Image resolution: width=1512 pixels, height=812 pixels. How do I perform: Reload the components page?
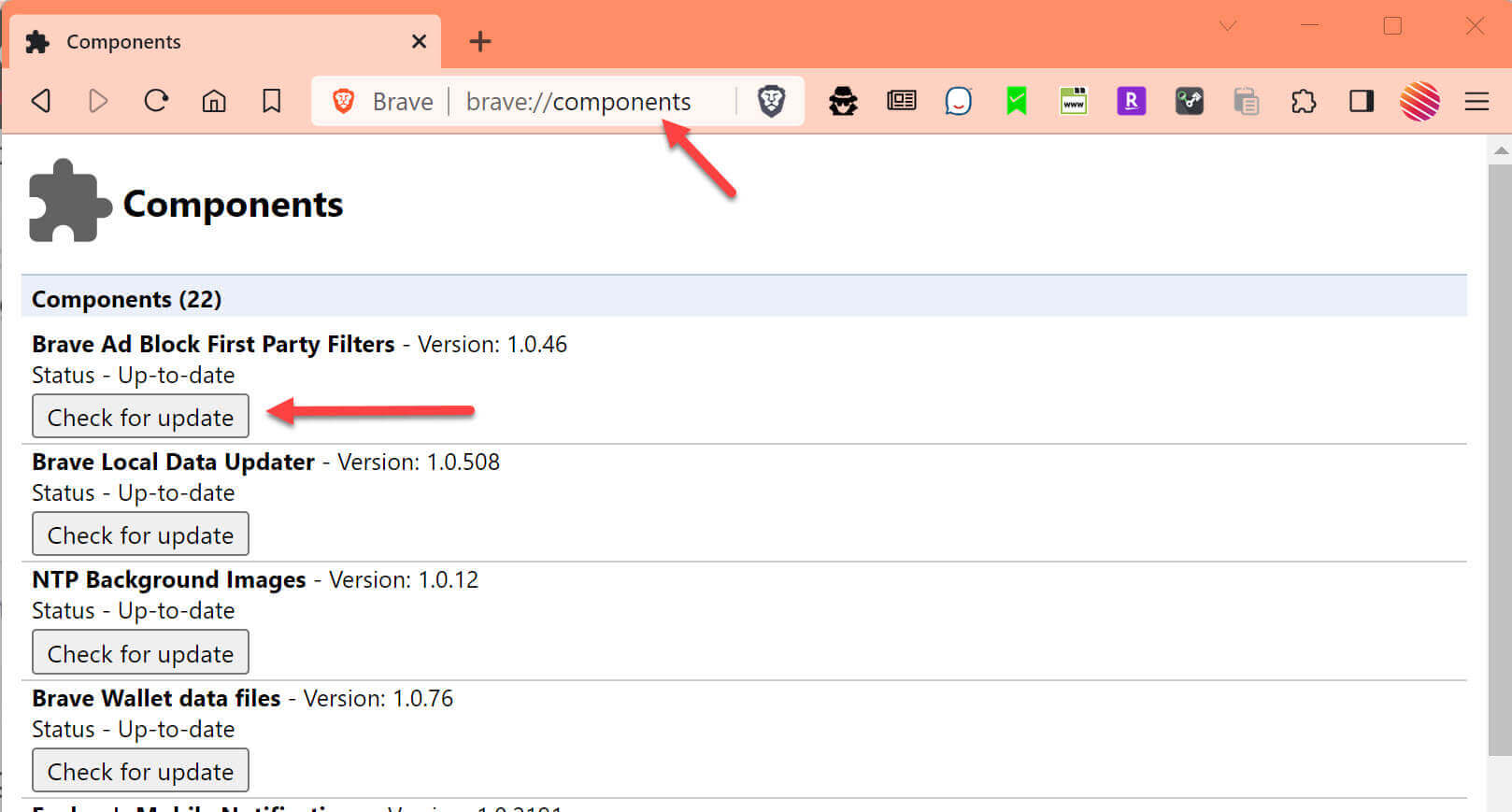[156, 100]
